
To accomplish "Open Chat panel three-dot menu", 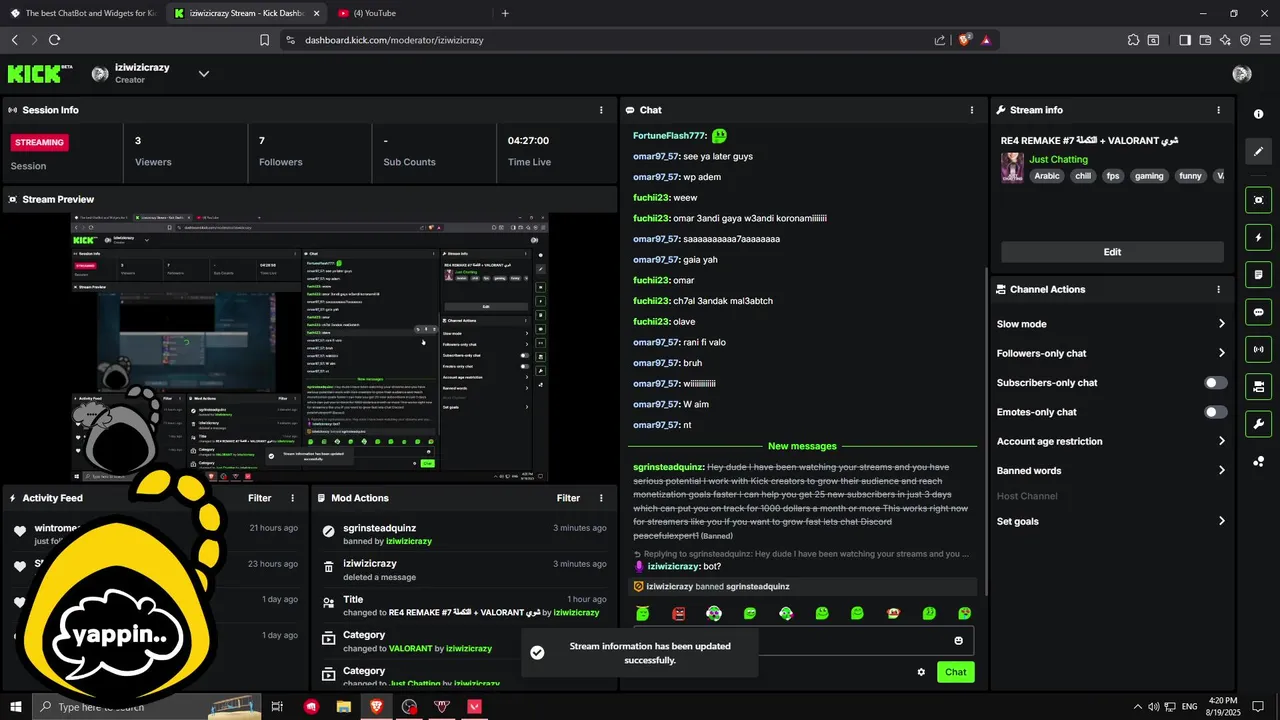I will [972, 110].
